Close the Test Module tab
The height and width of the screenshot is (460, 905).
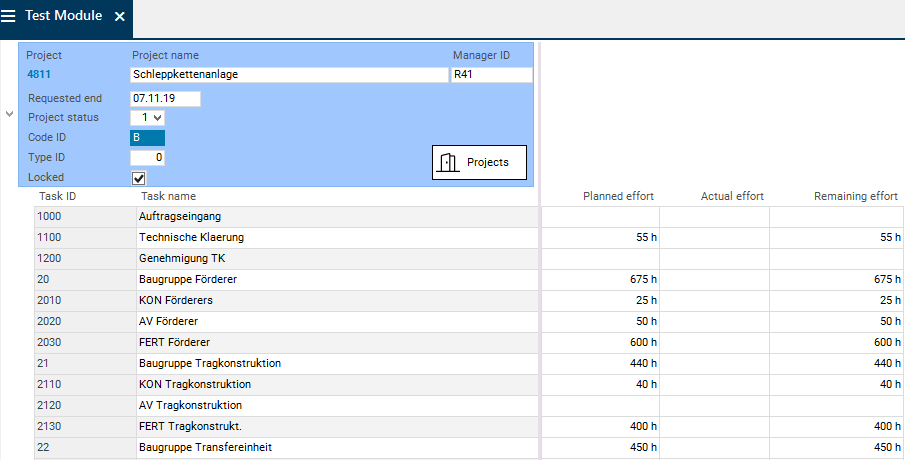click(x=120, y=17)
